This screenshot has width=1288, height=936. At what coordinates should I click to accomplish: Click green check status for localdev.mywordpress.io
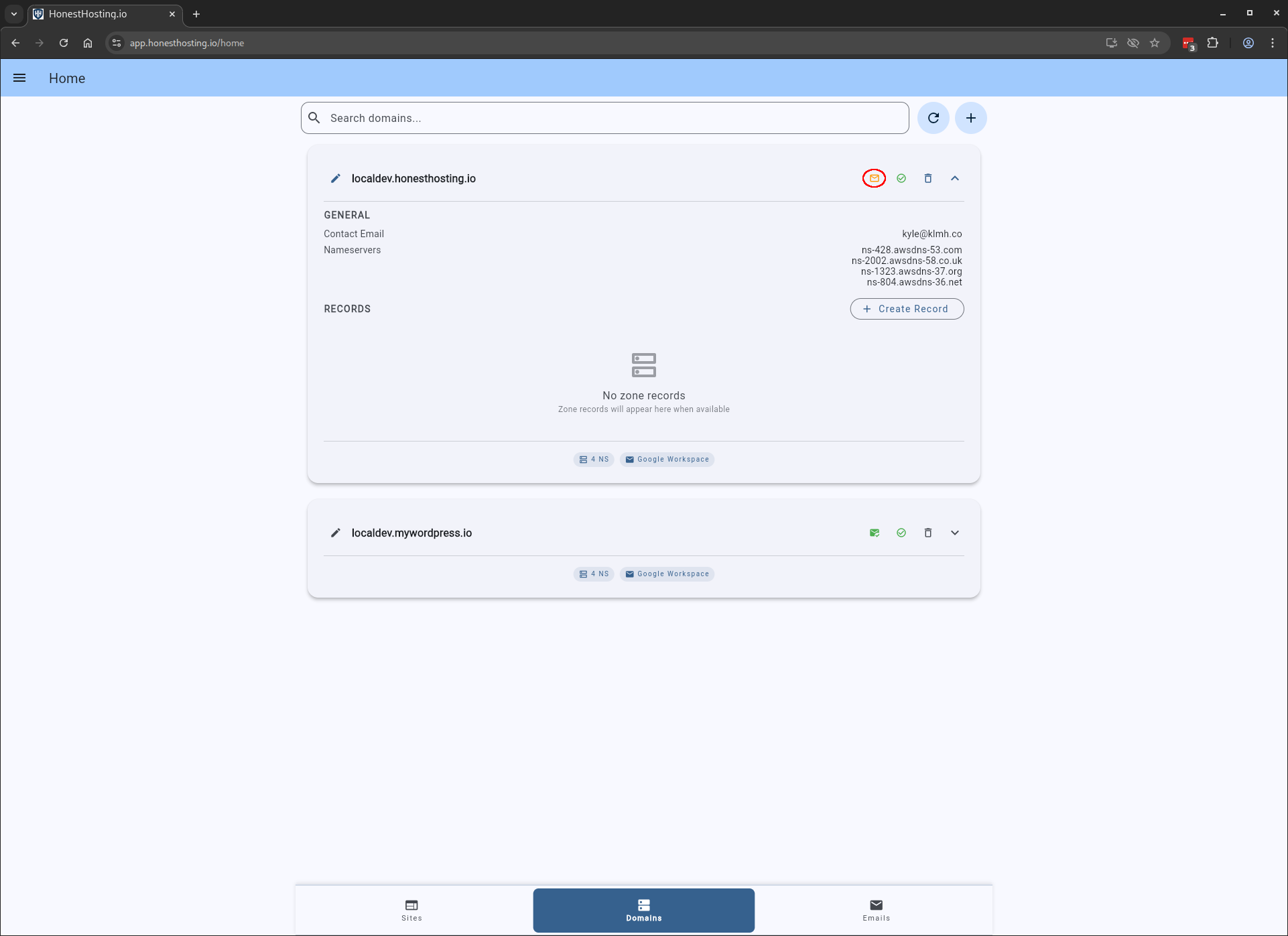click(x=901, y=533)
